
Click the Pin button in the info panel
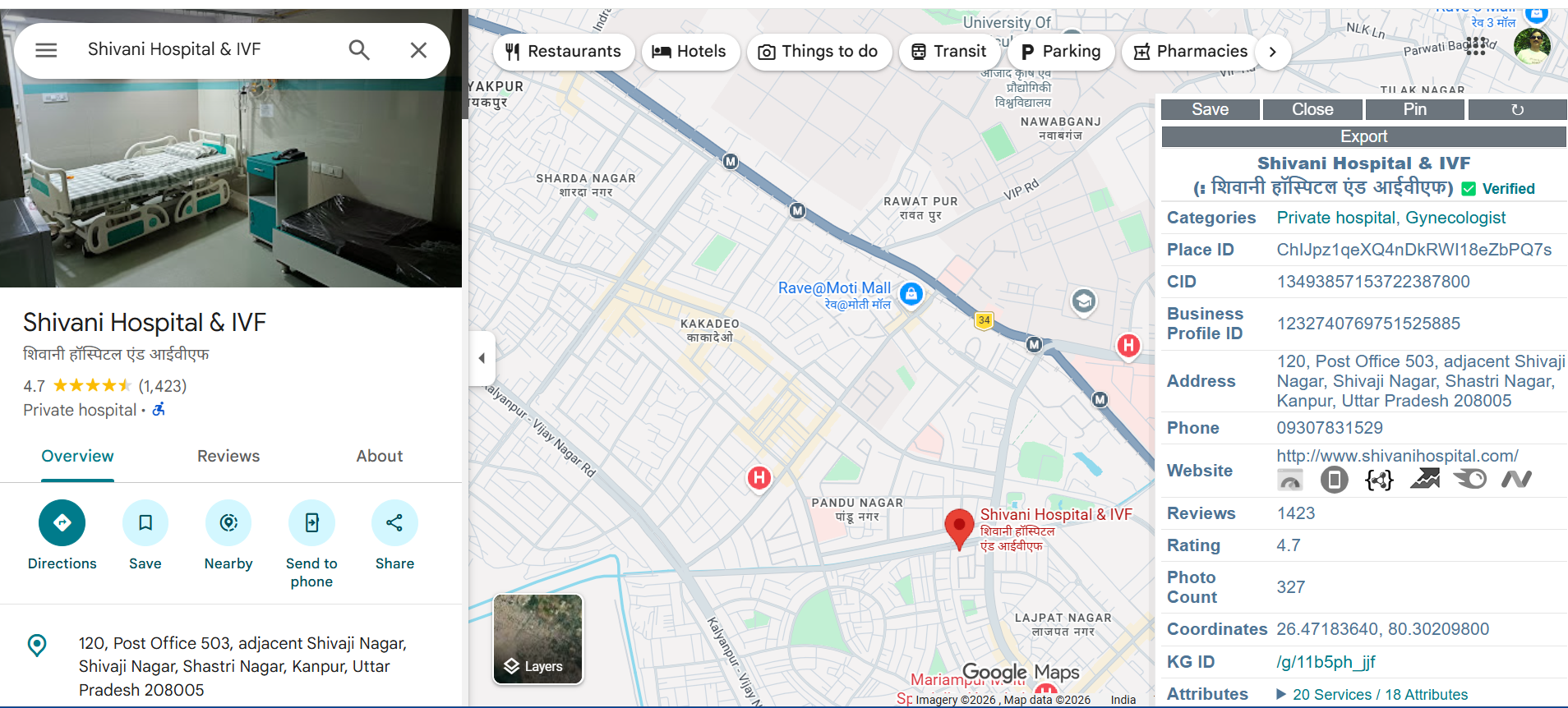(1415, 109)
